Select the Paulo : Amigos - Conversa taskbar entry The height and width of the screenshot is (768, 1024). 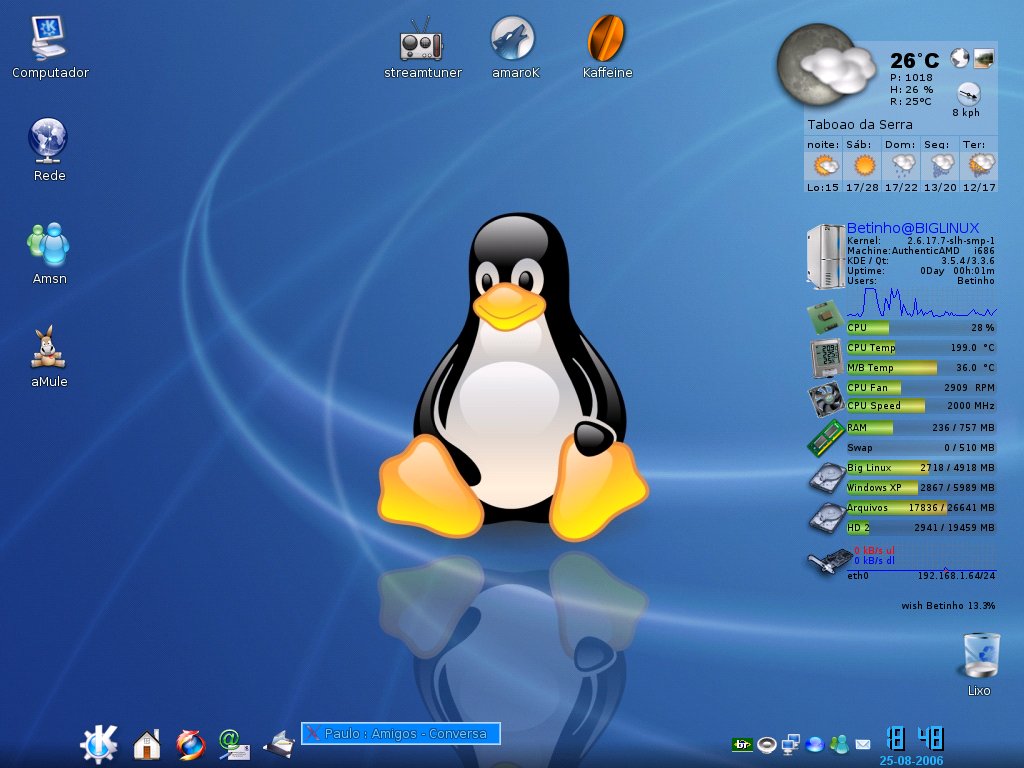[401, 733]
